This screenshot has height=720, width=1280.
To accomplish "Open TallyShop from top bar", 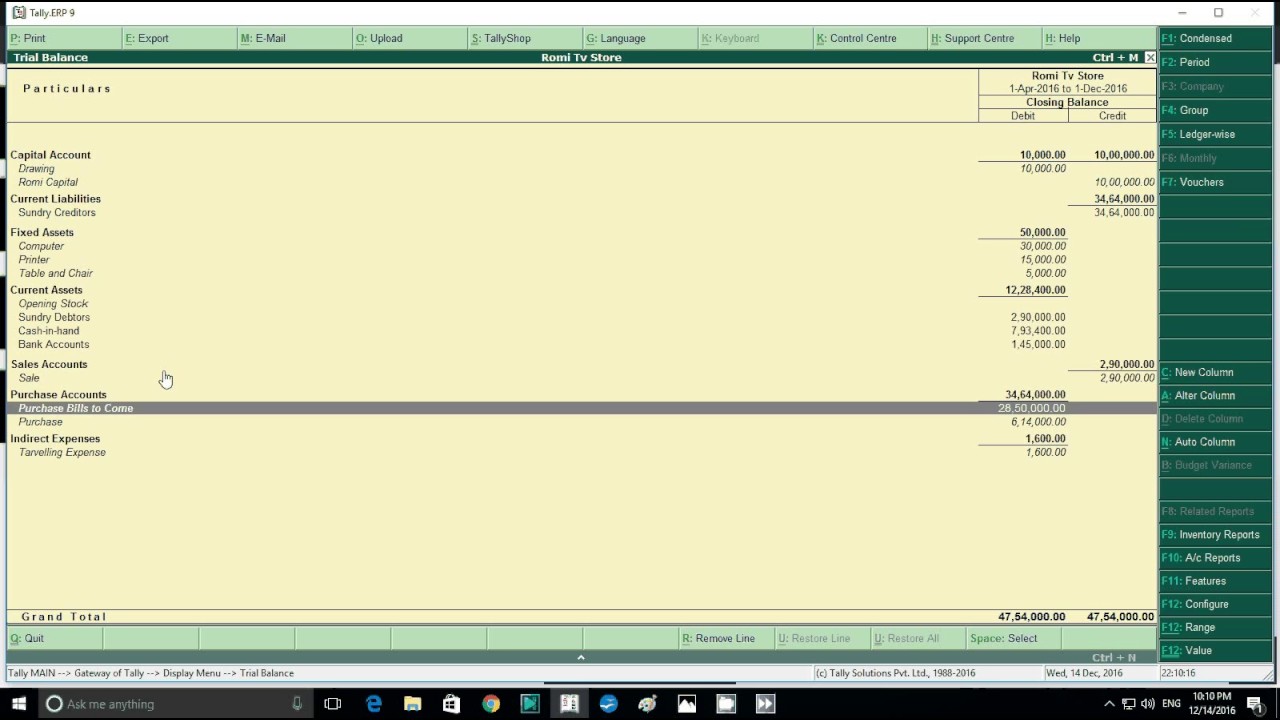I will pyautogui.click(x=524, y=38).
